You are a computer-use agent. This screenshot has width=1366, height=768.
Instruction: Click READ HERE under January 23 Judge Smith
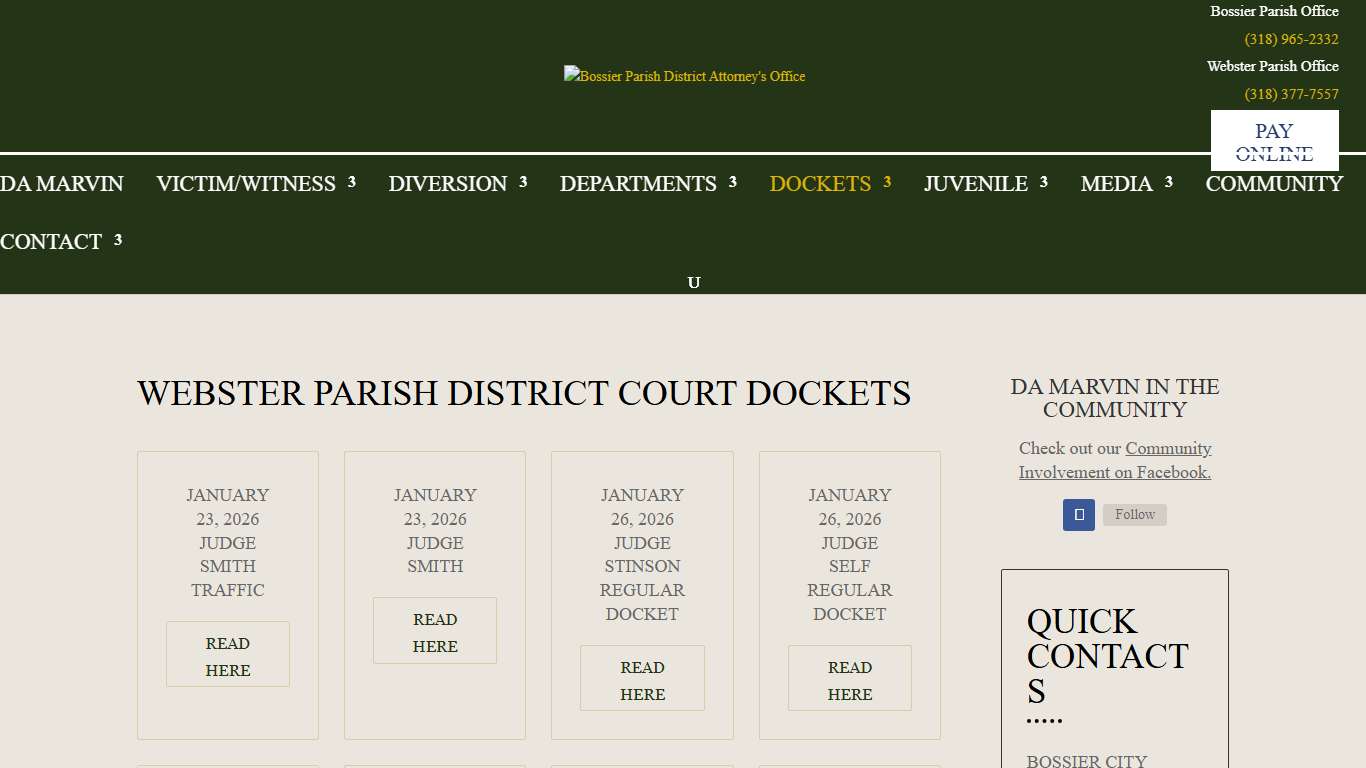pos(434,630)
